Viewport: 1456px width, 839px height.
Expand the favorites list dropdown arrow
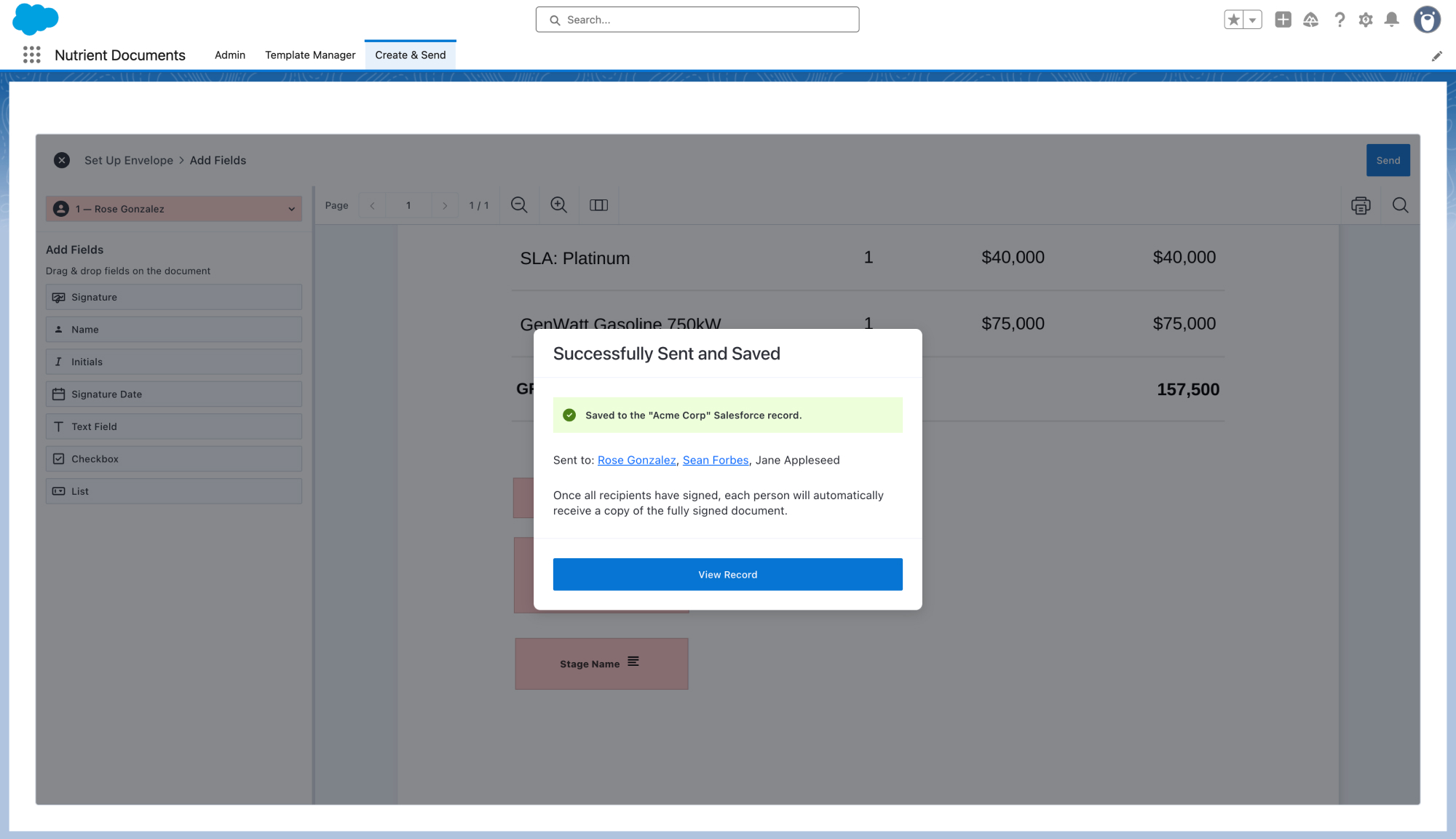click(1252, 20)
